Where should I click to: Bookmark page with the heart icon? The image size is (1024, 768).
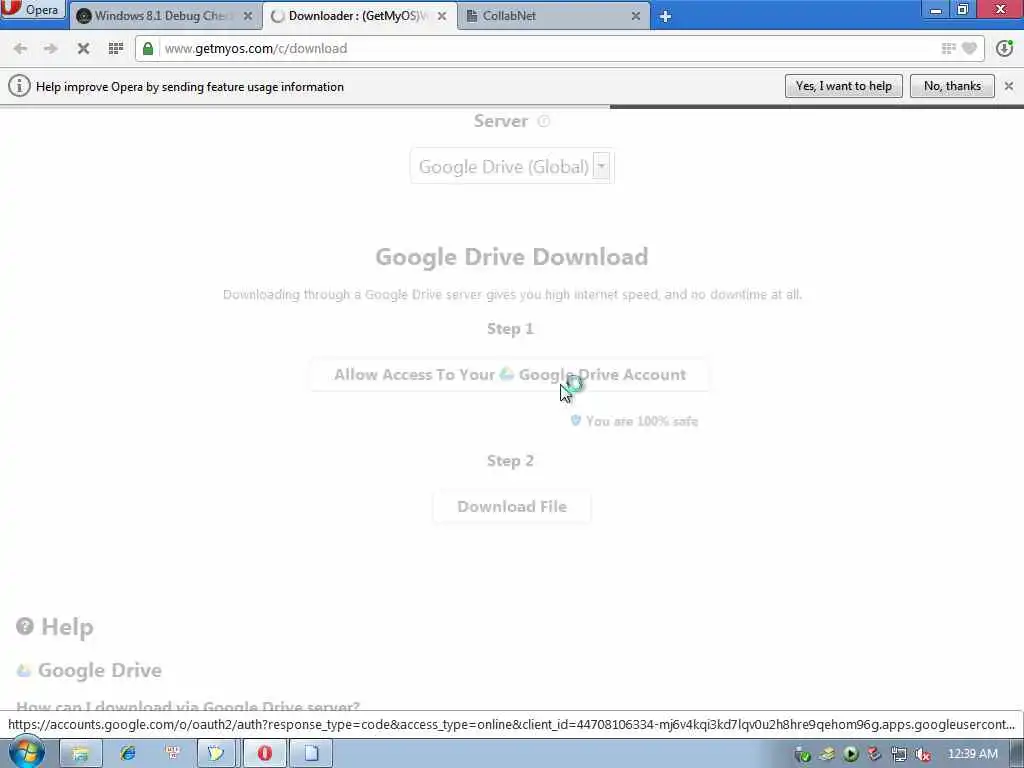coord(969,48)
